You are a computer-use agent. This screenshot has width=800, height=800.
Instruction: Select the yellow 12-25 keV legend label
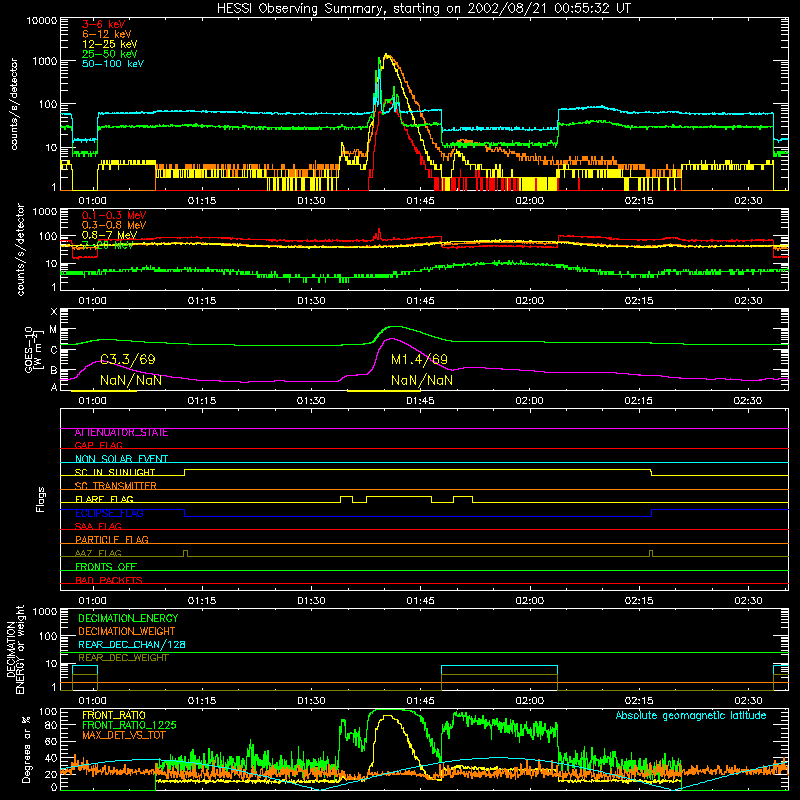tap(110, 44)
